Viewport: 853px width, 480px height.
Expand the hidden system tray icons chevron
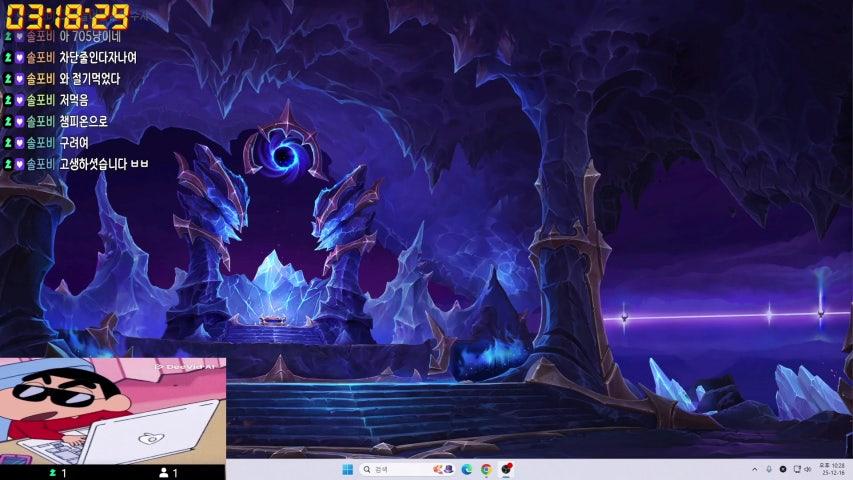[755, 469]
